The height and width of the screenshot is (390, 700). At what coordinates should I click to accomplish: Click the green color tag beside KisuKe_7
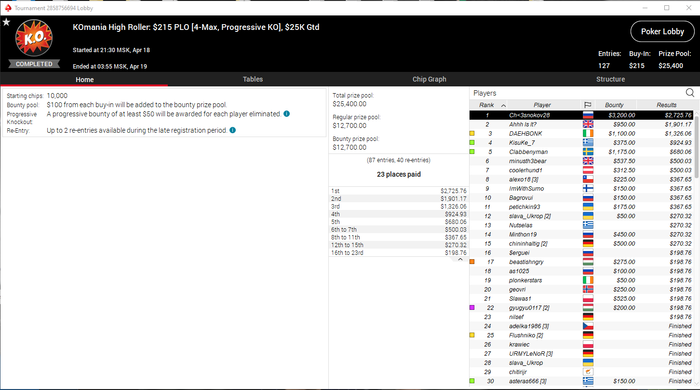click(x=472, y=143)
